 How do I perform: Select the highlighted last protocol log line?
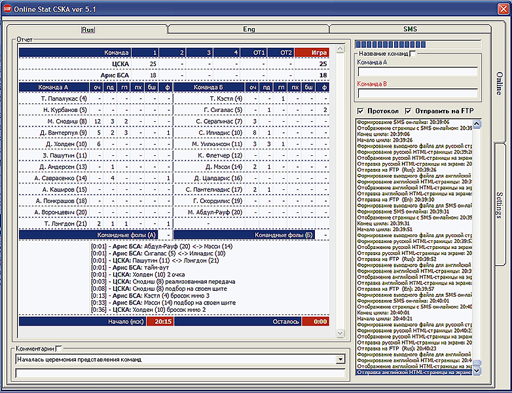(414, 372)
